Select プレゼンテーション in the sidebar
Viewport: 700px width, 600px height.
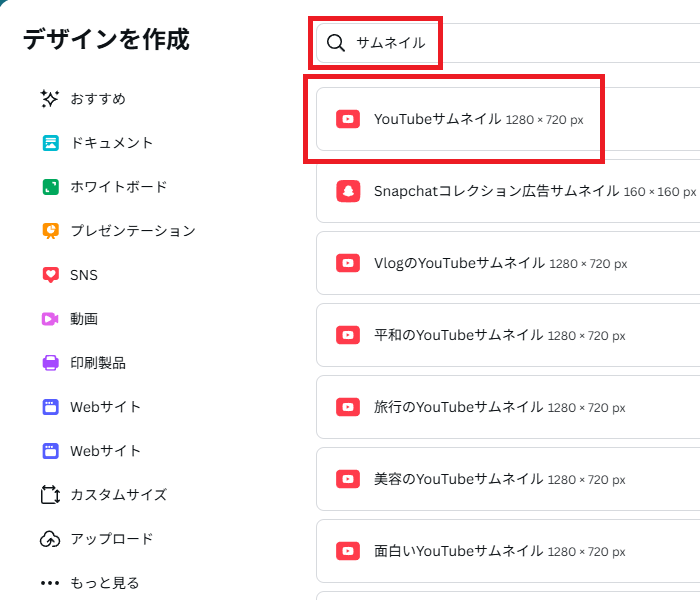(133, 231)
